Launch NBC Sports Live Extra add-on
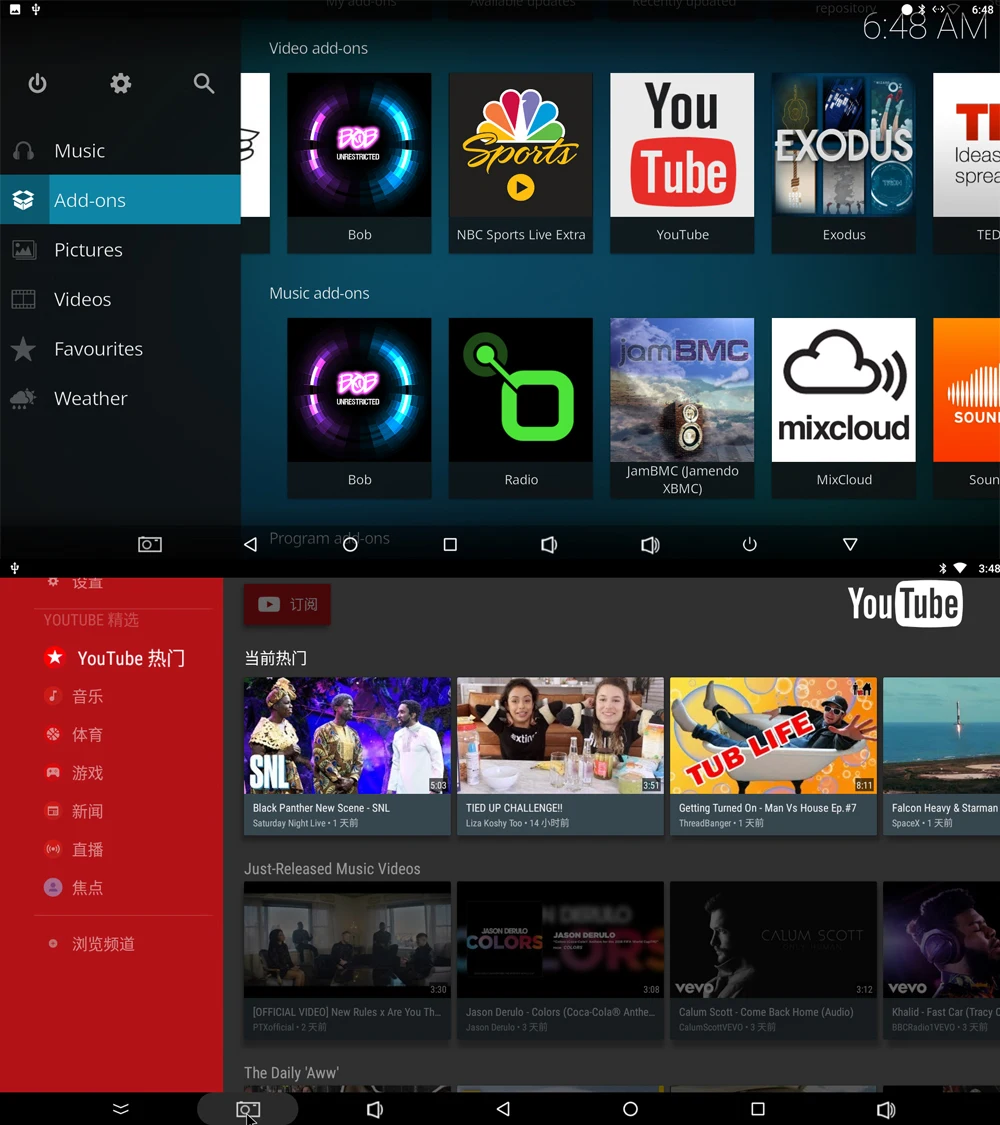1000x1125 pixels. (521, 163)
